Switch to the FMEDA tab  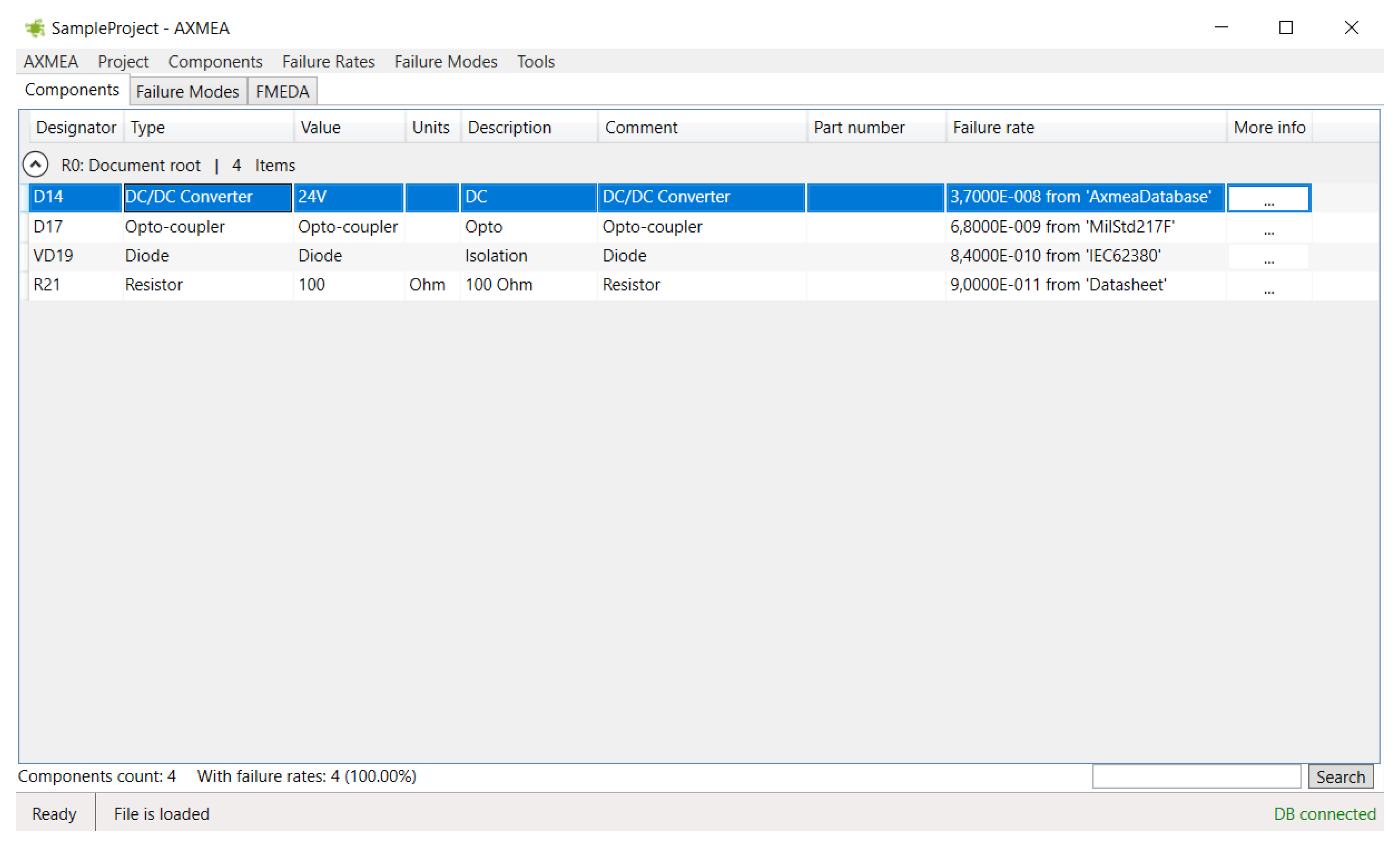(282, 91)
